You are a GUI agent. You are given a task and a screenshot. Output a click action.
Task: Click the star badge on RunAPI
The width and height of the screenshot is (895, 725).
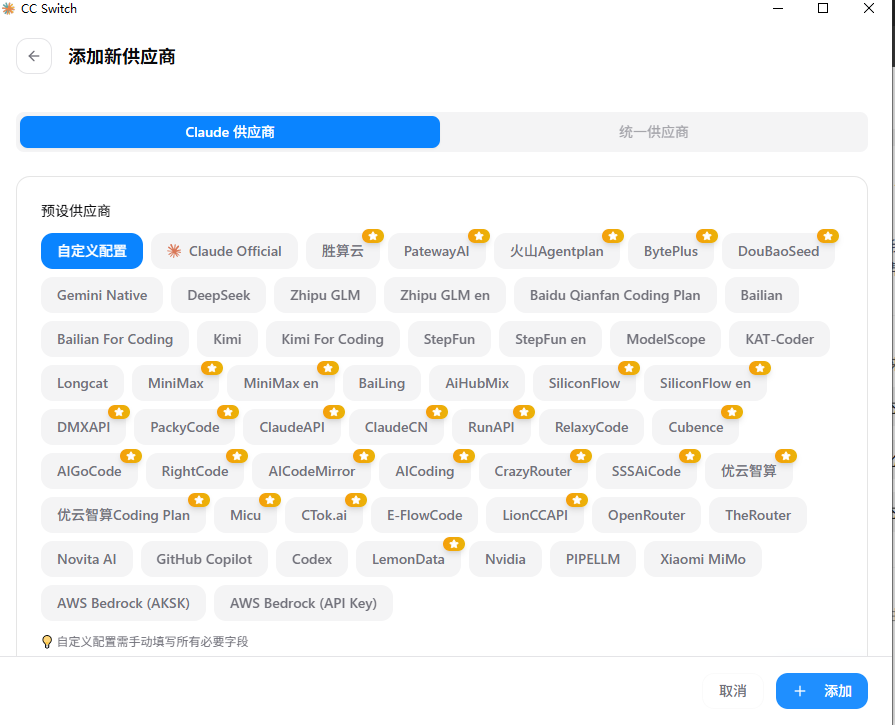tap(523, 412)
